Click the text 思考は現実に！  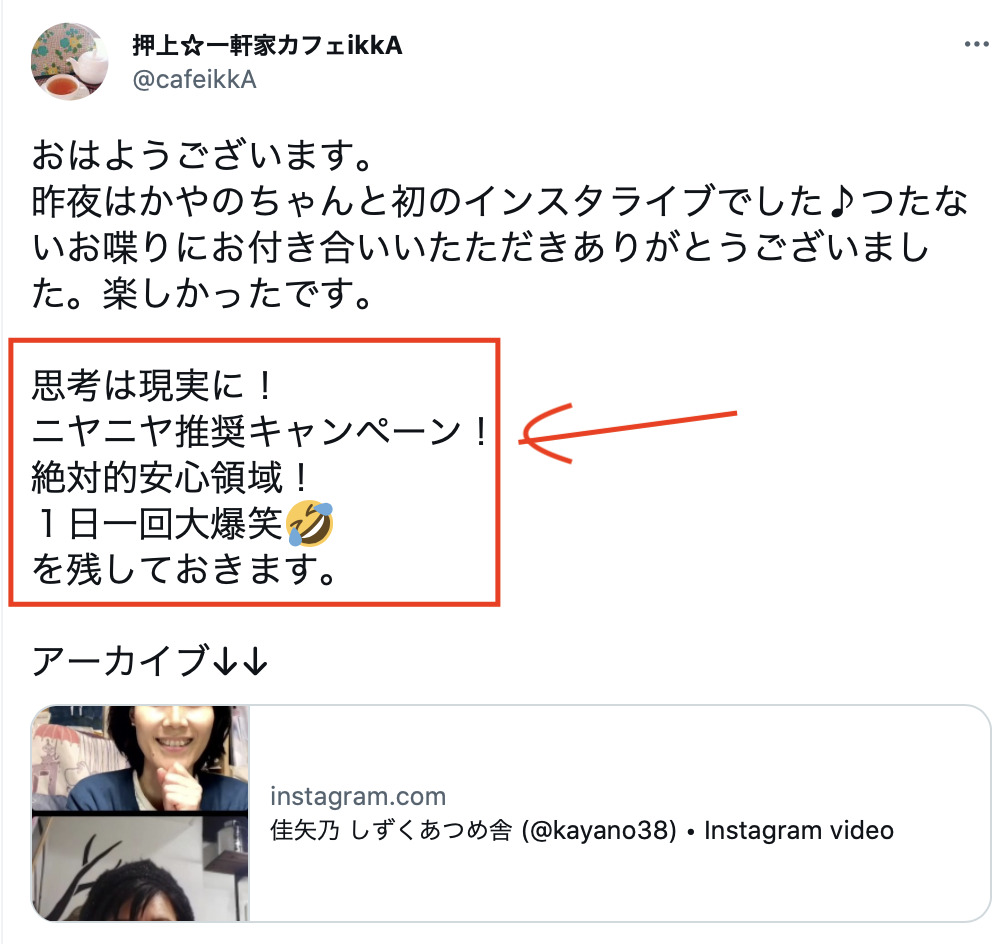(154, 386)
